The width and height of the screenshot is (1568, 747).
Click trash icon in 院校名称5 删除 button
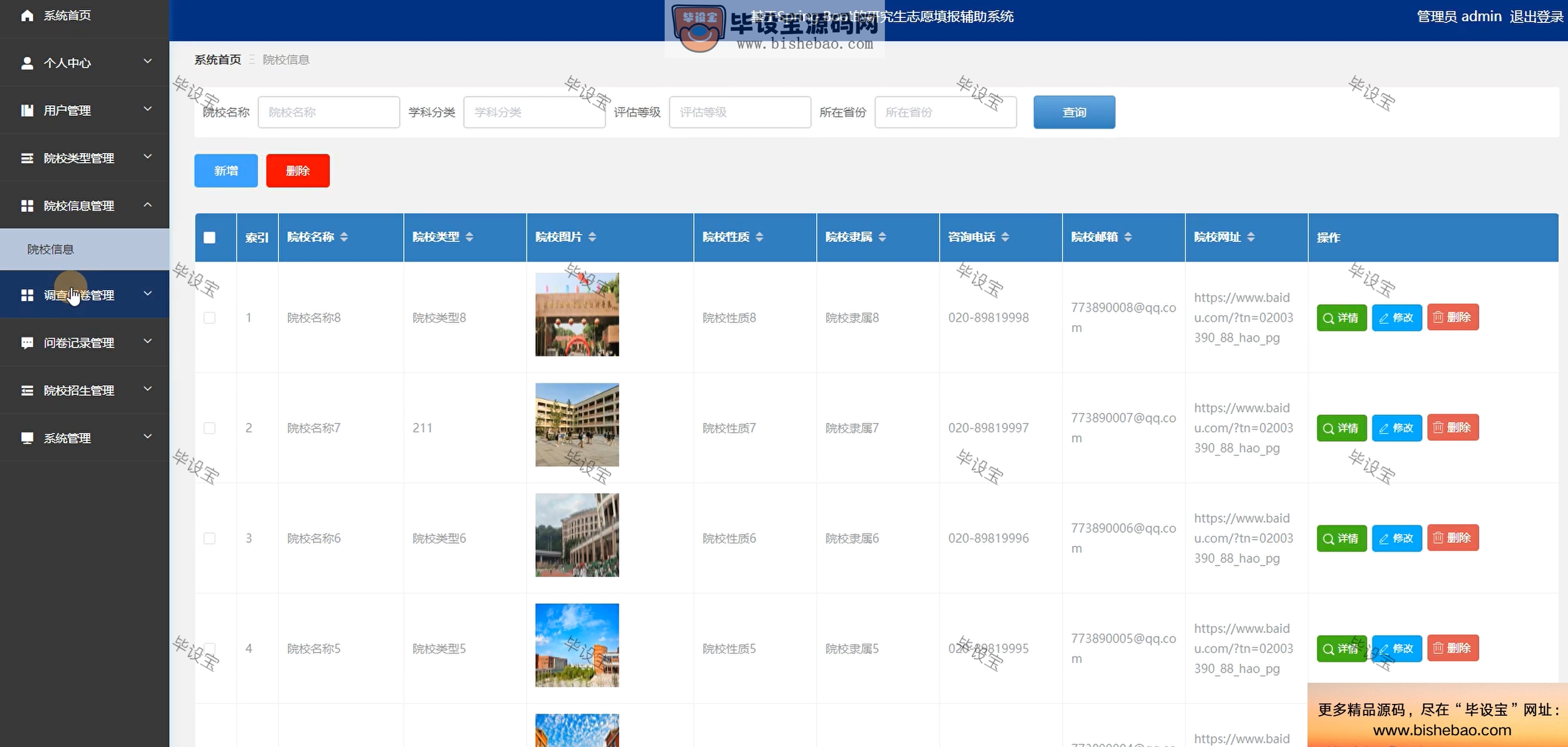pyautogui.click(x=1438, y=648)
